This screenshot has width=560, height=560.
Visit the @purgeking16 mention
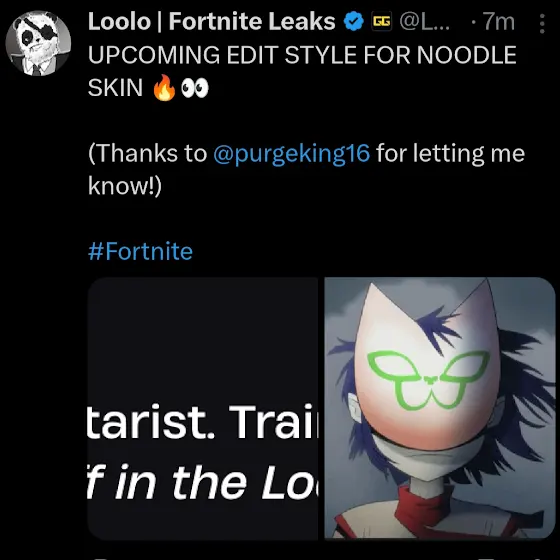point(291,154)
